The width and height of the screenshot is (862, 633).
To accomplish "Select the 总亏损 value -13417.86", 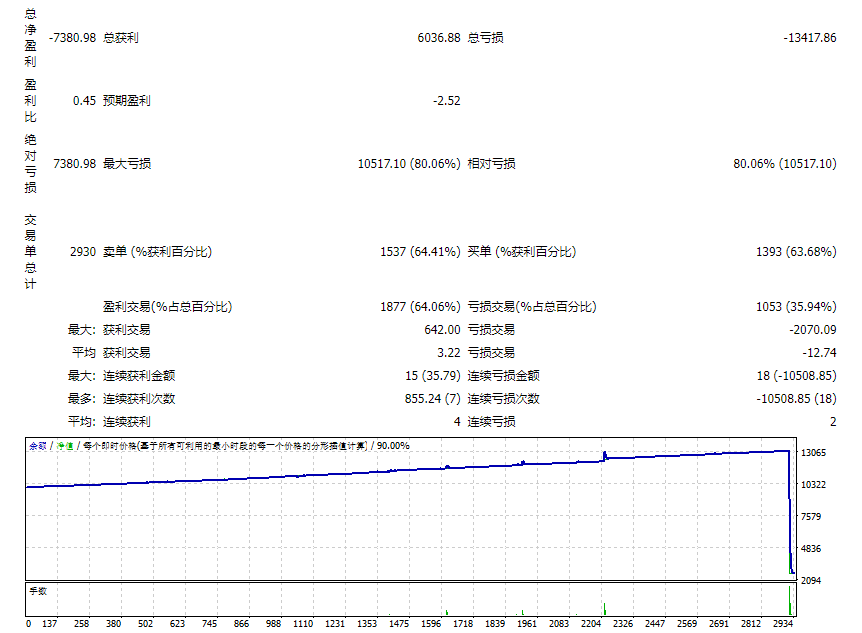I will point(812,40).
